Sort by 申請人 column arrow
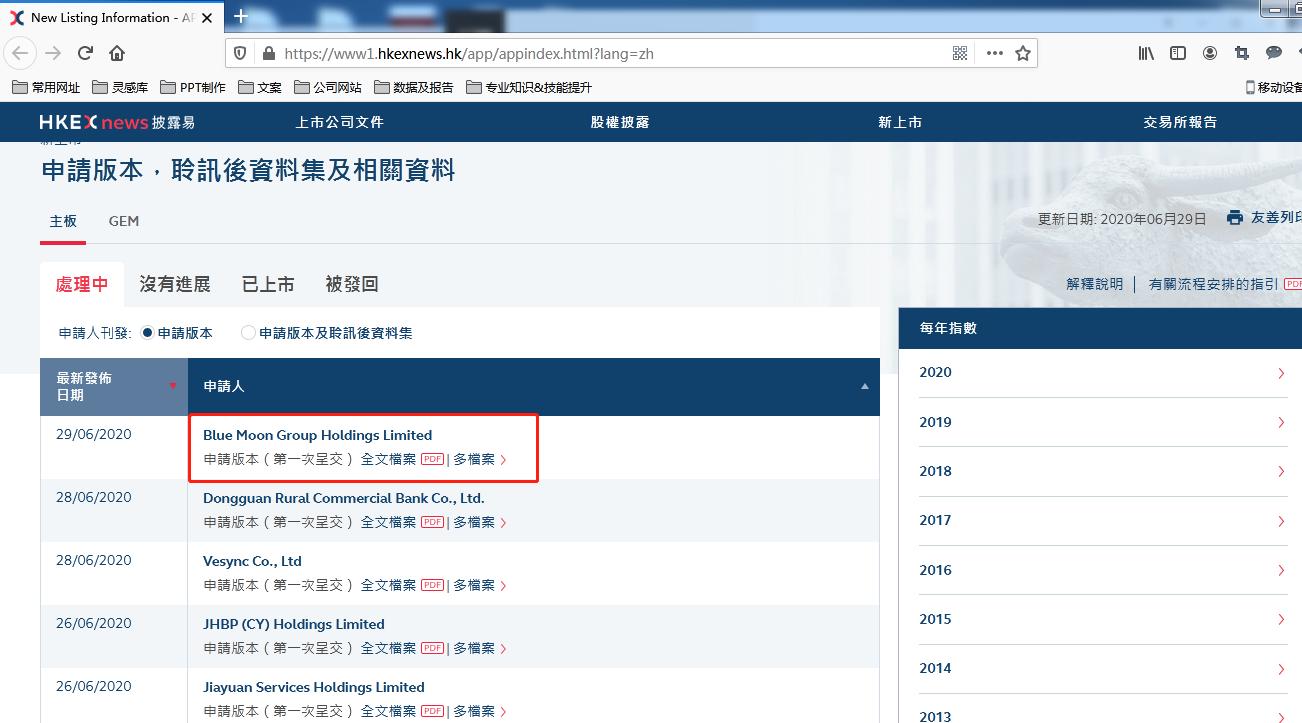Screen dimensions: 1302x723 pos(865,386)
